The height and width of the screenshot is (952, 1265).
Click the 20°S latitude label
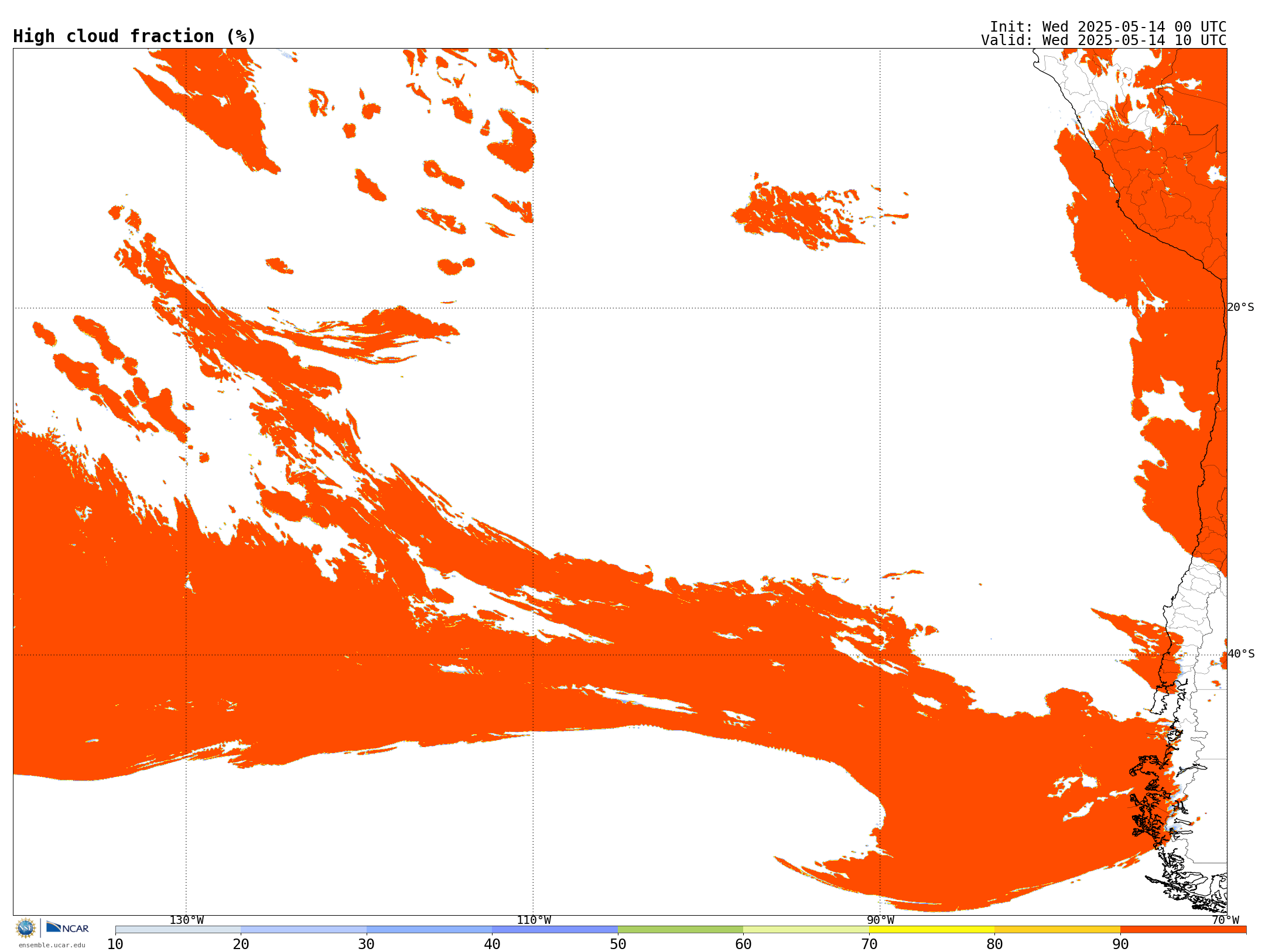click(x=1241, y=307)
